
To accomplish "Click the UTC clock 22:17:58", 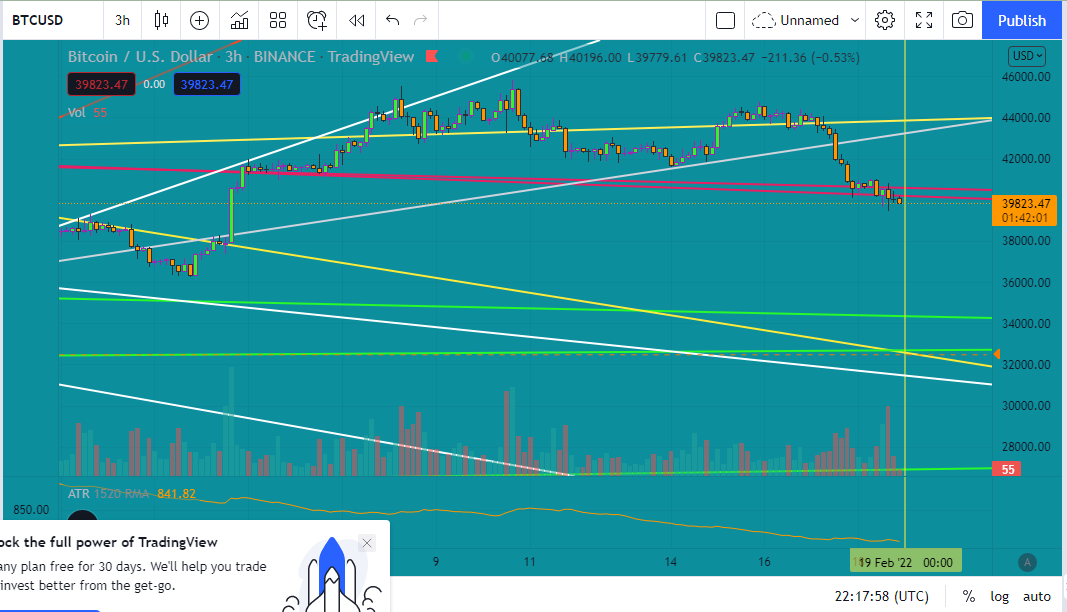I will (881, 596).
